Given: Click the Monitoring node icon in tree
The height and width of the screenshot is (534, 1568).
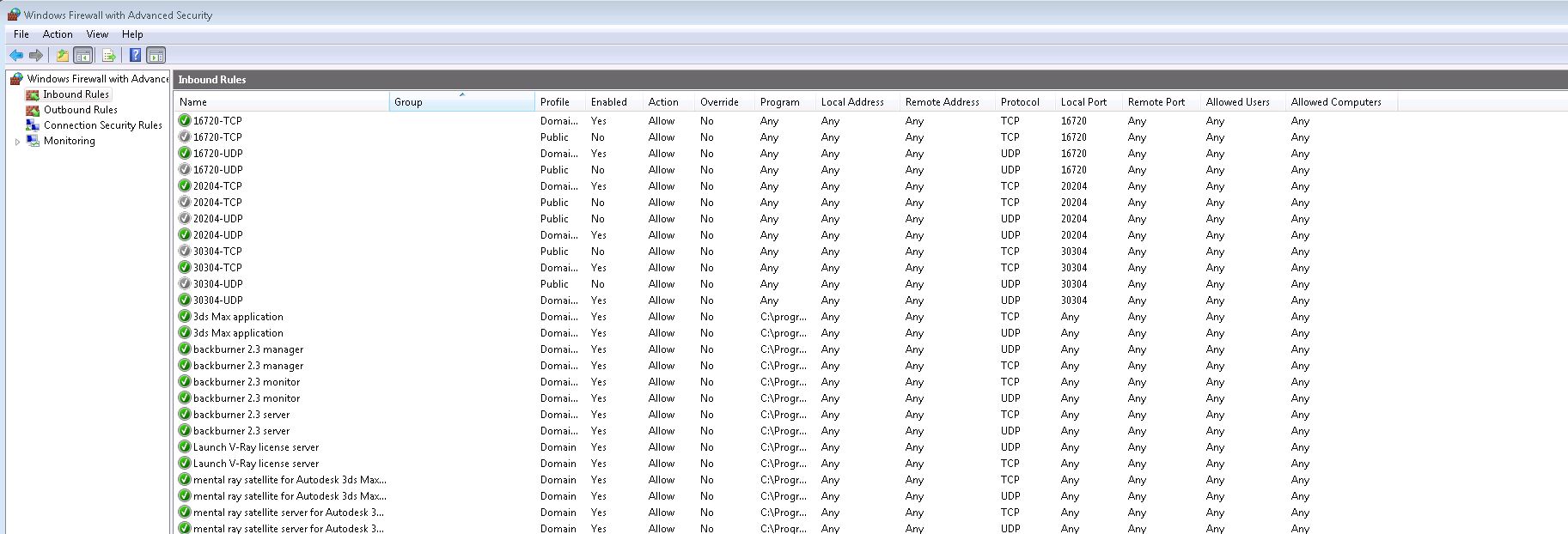Looking at the screenshot, I should tap(33, 141).
